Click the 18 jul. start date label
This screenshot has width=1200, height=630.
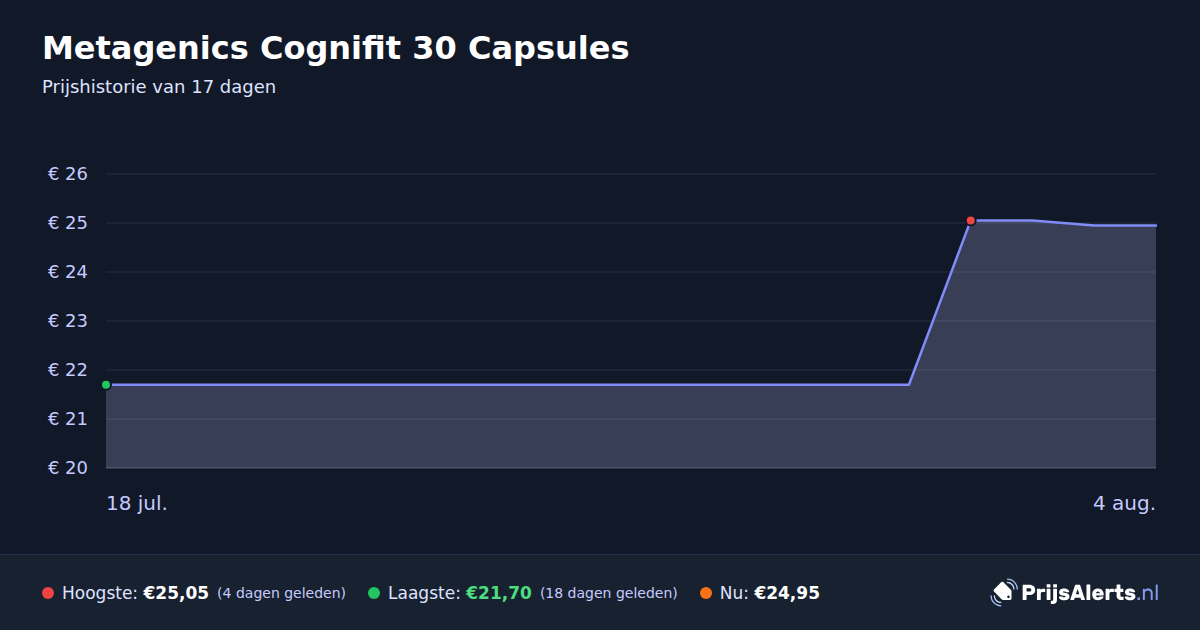point(137,503)
